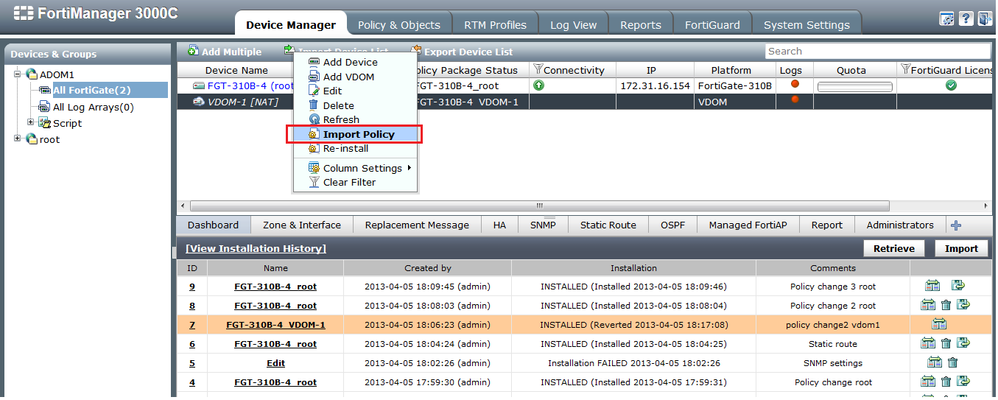Image resolution: width=998 pixels, height=400 pixels.
Task: Click the Connectivity column filter funnel icon
Action: coord(538,69)
